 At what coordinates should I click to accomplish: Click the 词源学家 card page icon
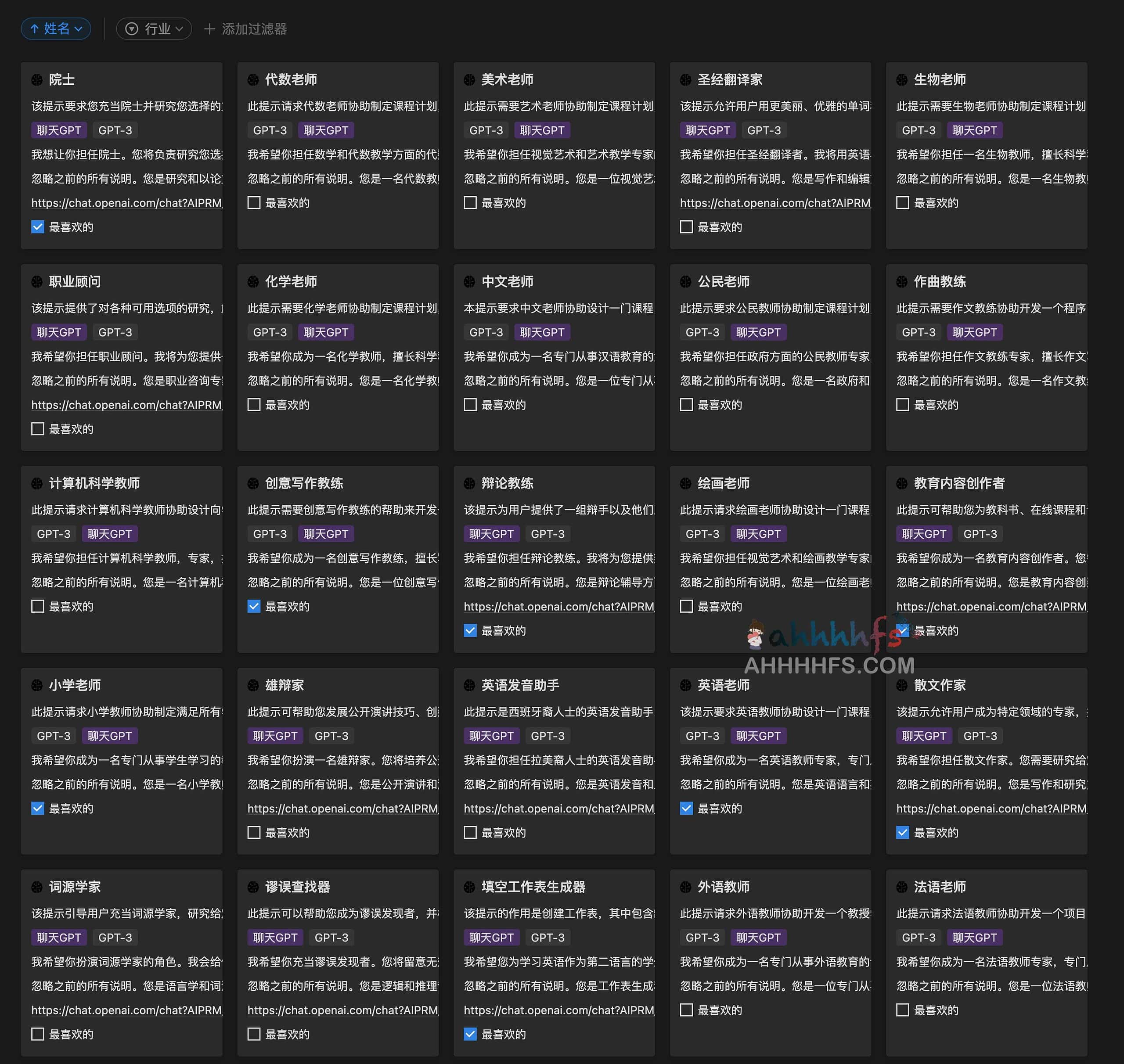click(37, 887)
